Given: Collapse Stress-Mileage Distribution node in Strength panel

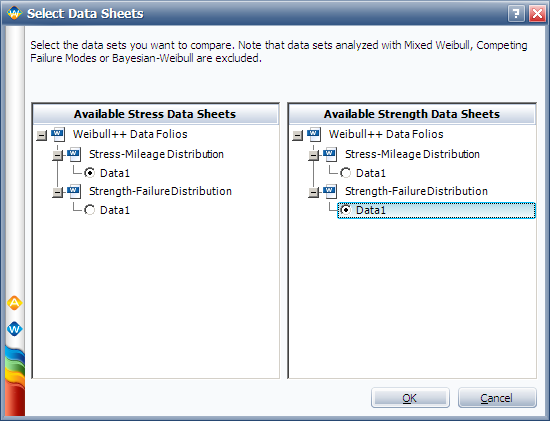Looking at the screenshot, I should tap(314, 155).
